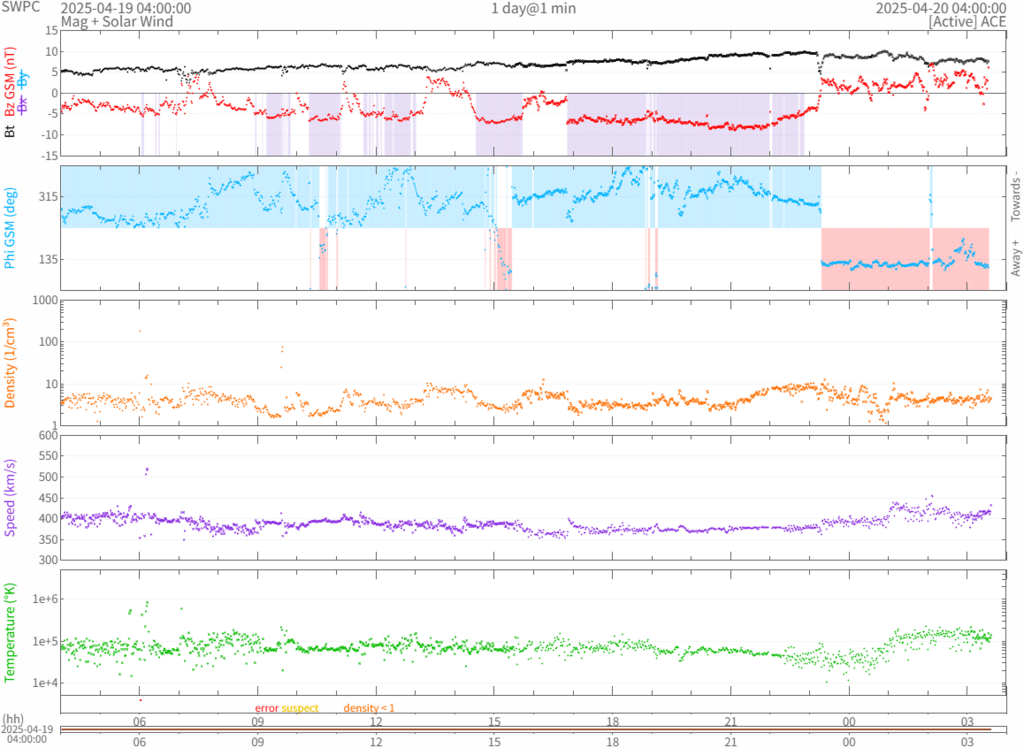
Task: Click the Speed (km/s) axis label
Action: (11, 497)
